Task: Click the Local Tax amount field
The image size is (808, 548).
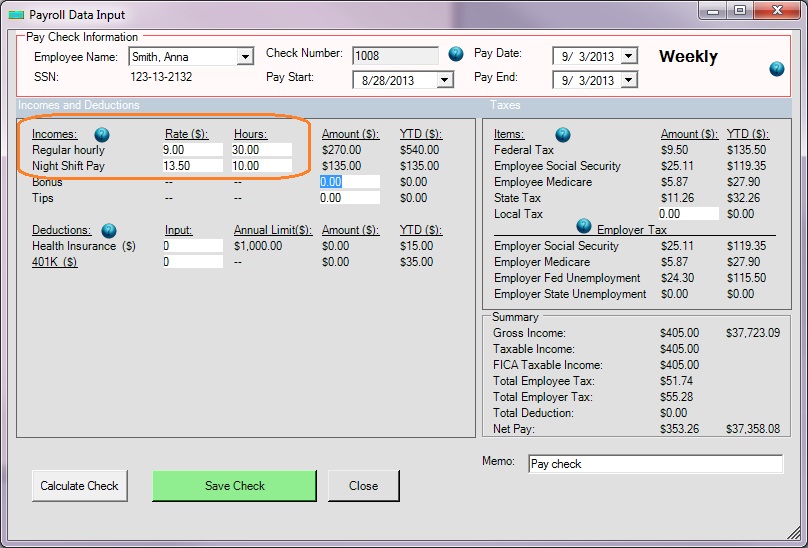Action: (688, 214)
